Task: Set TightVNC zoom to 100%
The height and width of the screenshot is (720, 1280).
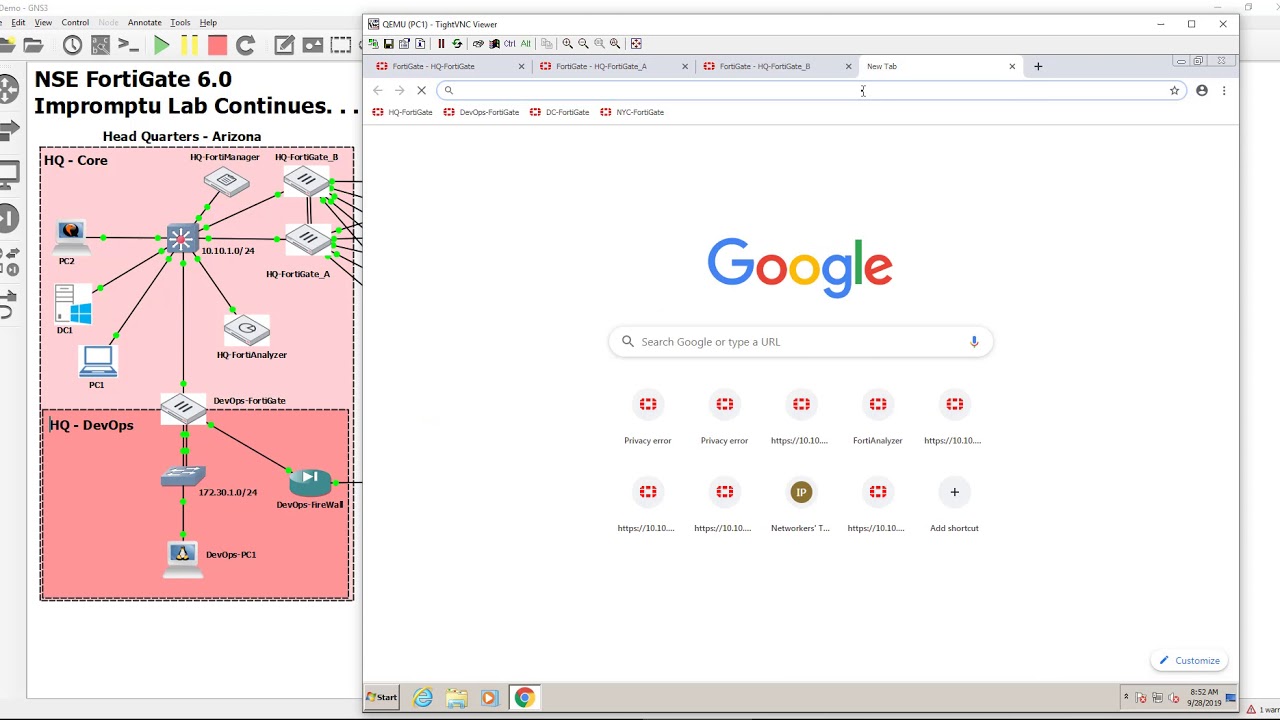Action: (x=599, y=43)
